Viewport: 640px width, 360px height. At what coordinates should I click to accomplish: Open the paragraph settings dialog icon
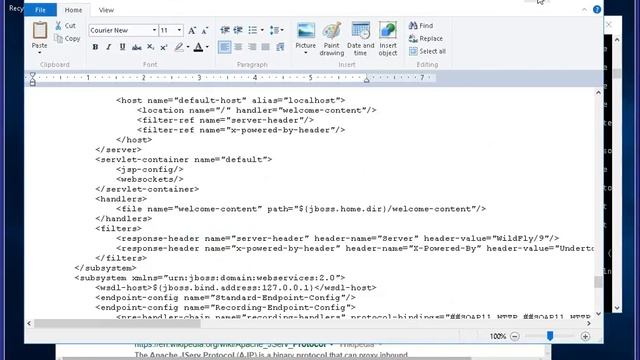[280, 47]
